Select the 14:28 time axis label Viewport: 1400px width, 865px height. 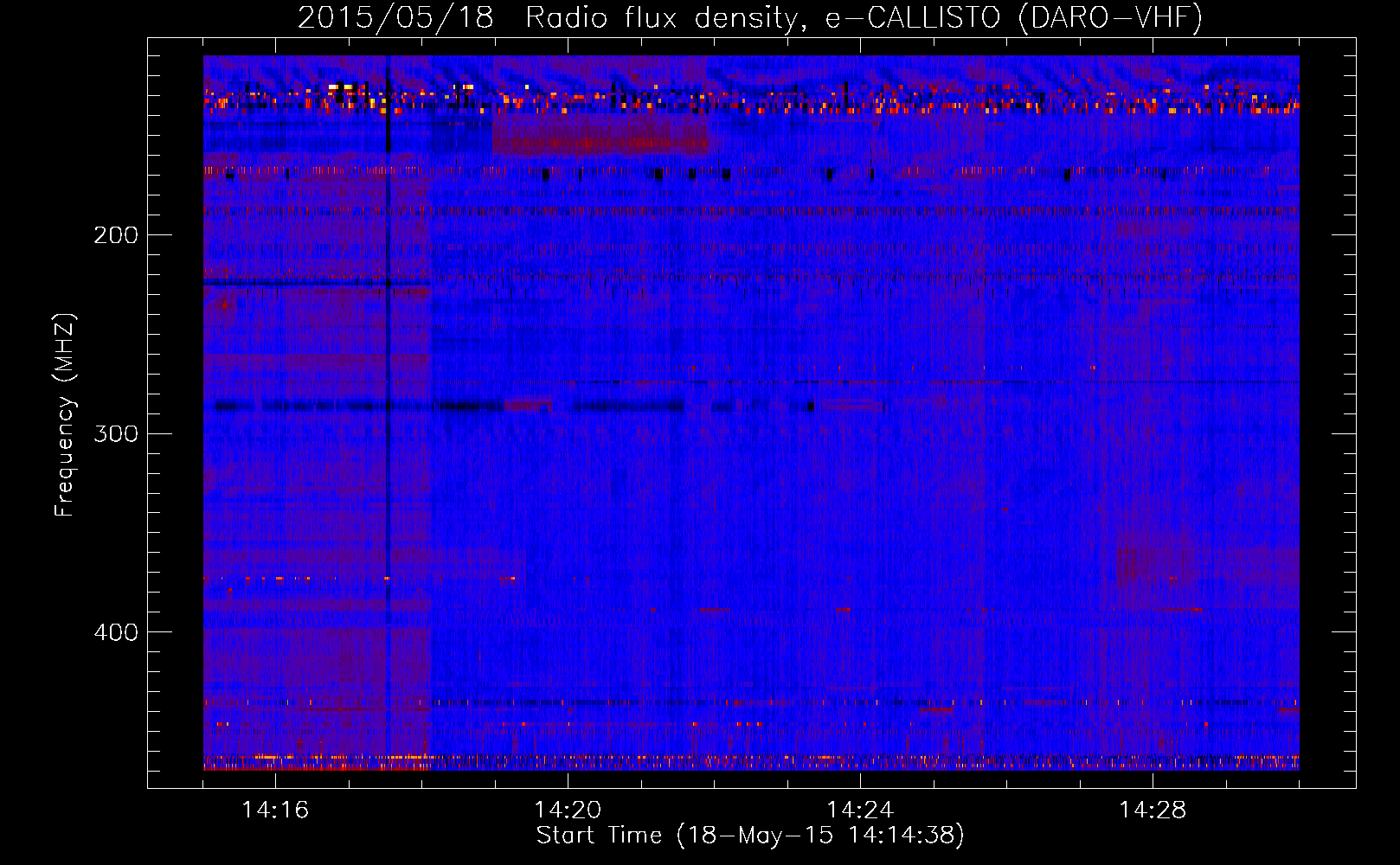tap(1153, 811)
